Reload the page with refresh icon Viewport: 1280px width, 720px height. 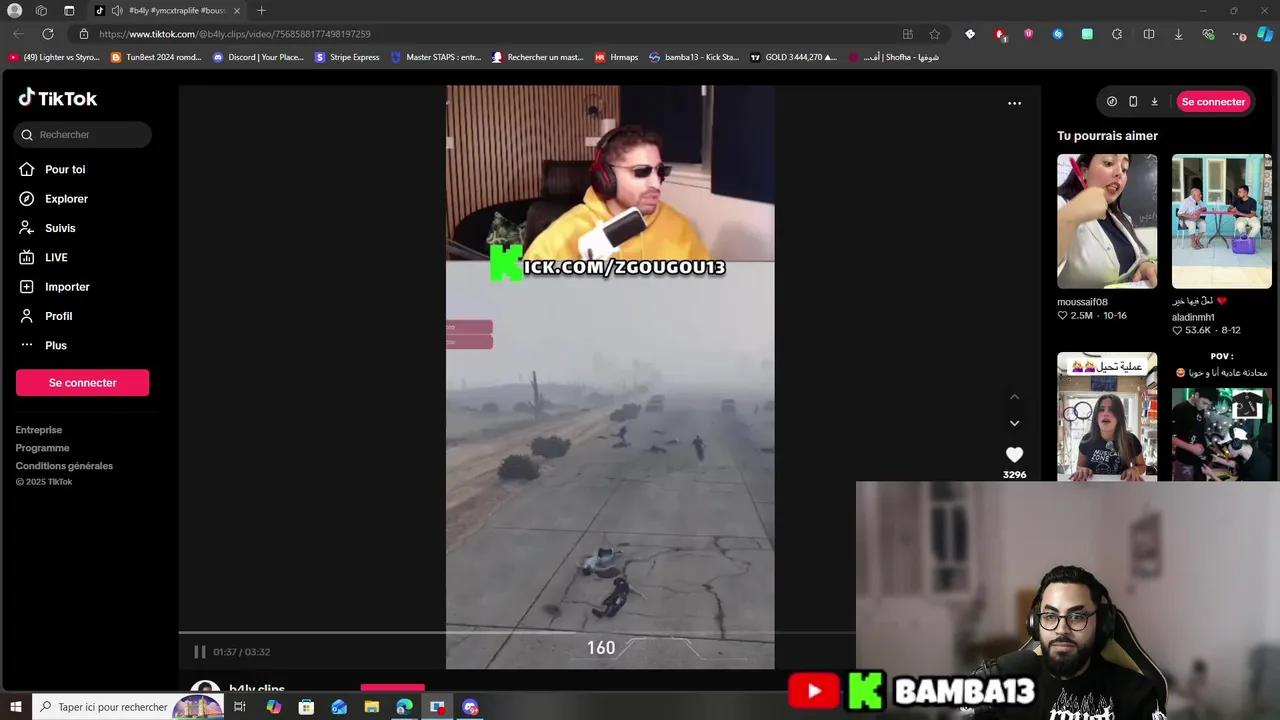click(47, 34)
